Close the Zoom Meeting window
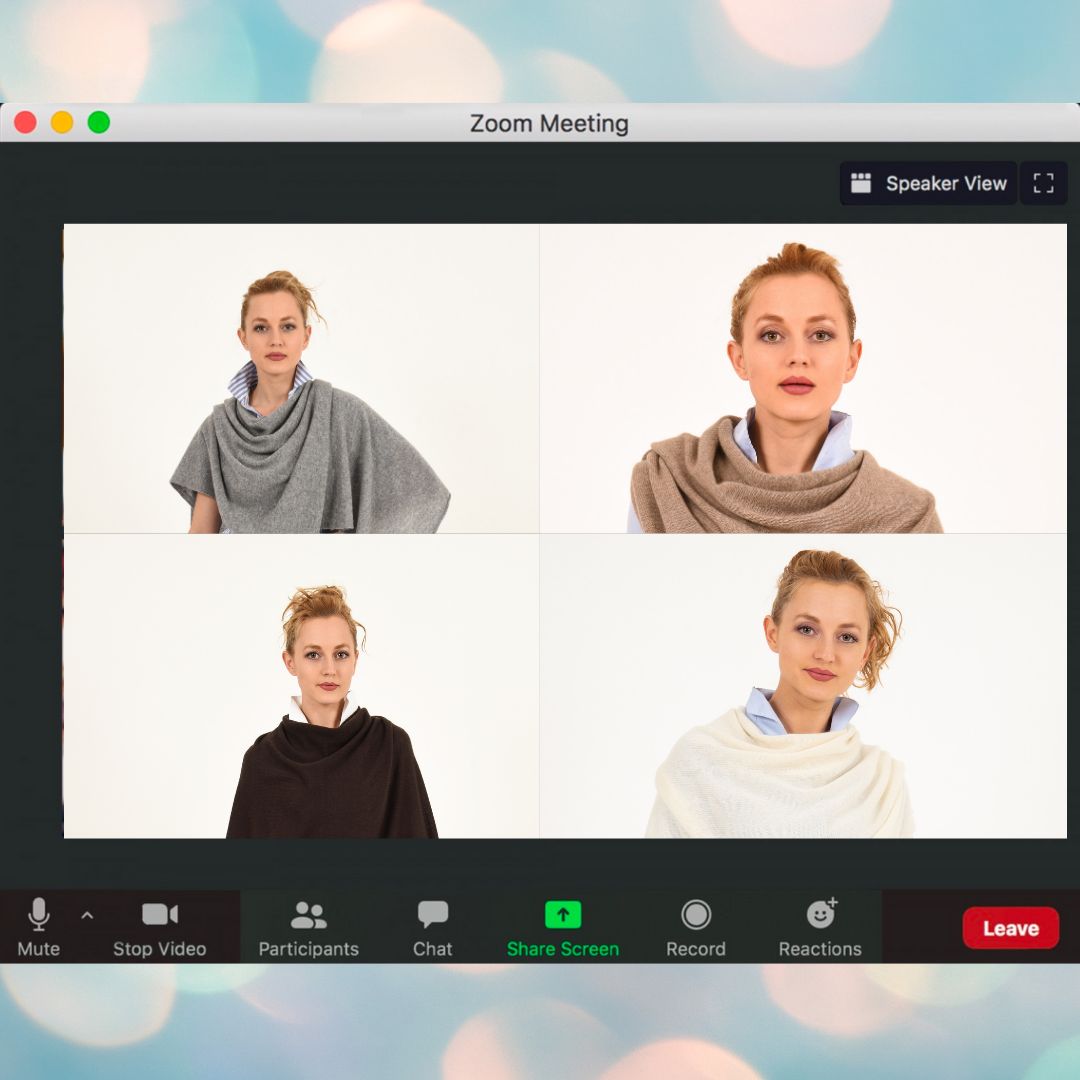Screen dimensions: 1080x1080 point(25,123)
